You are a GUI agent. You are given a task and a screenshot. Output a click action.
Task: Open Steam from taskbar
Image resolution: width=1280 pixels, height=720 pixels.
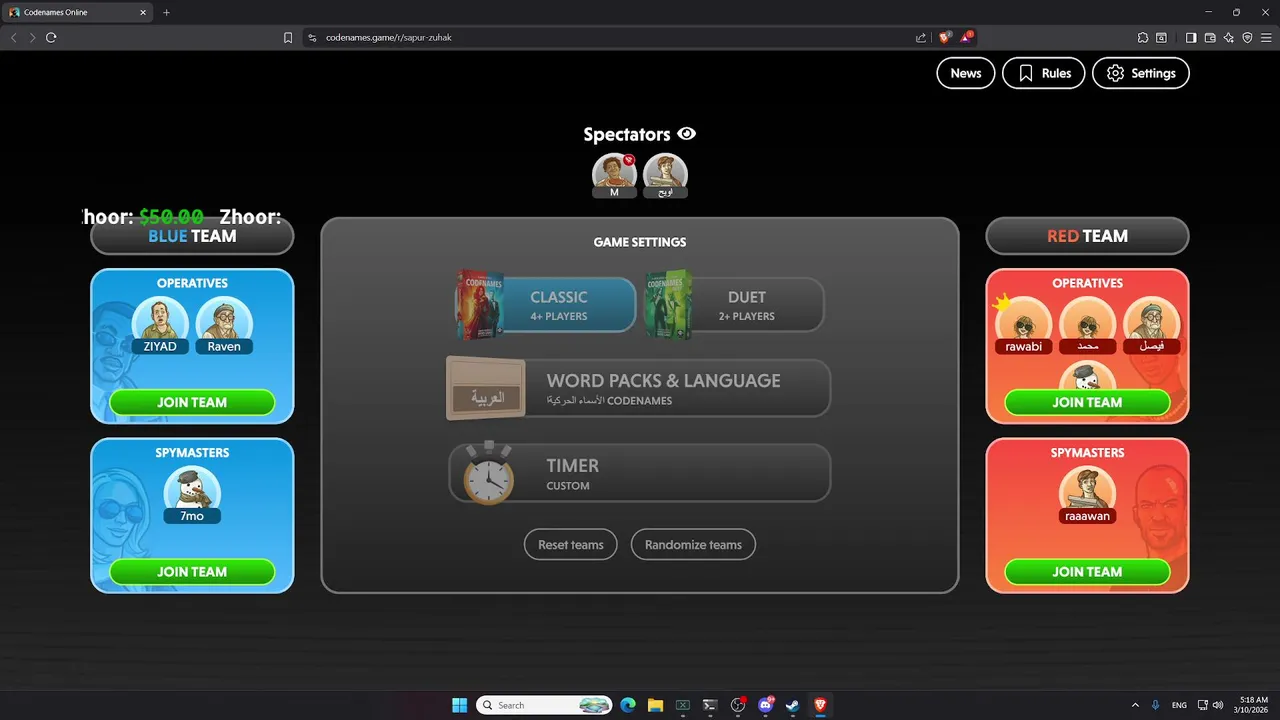click(x=793, y=705)
